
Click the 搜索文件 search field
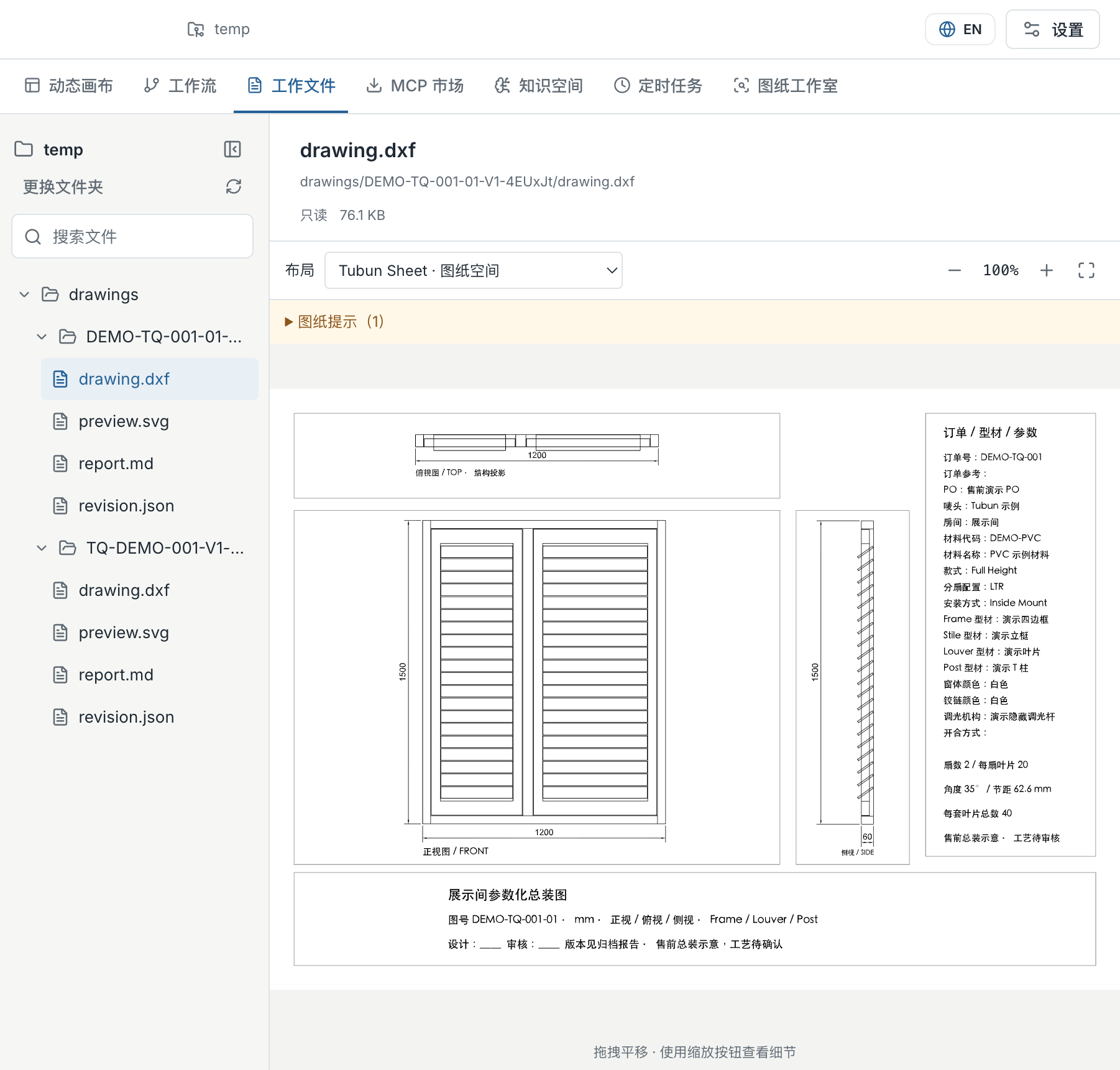tap(132, 237)
